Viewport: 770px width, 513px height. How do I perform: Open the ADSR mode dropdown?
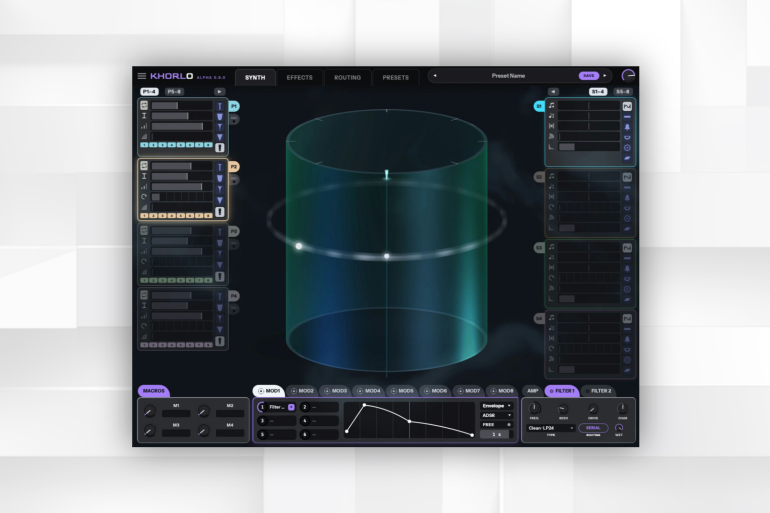point(496,415)
